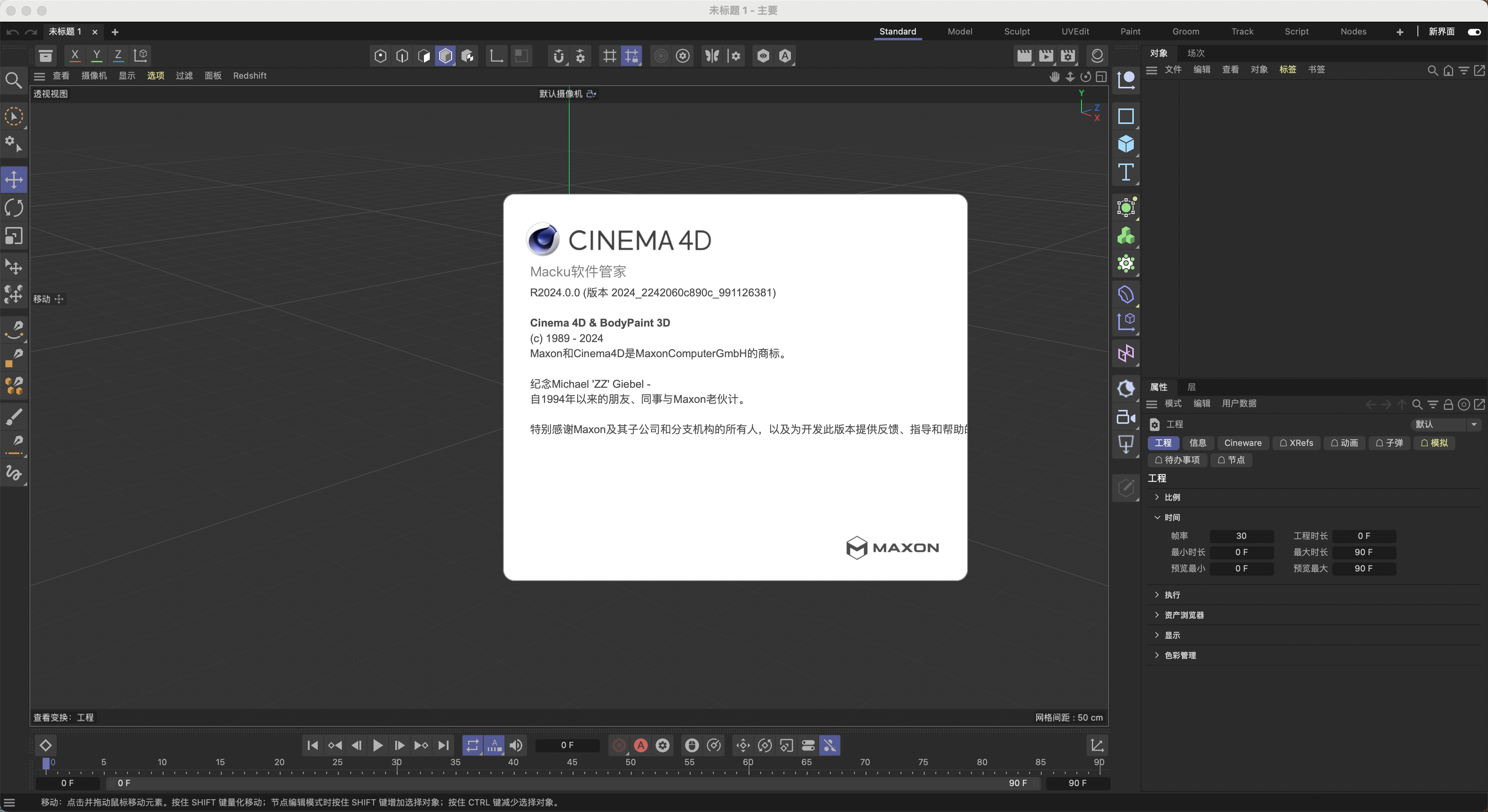Click the light object icon

coord(1126,389)
